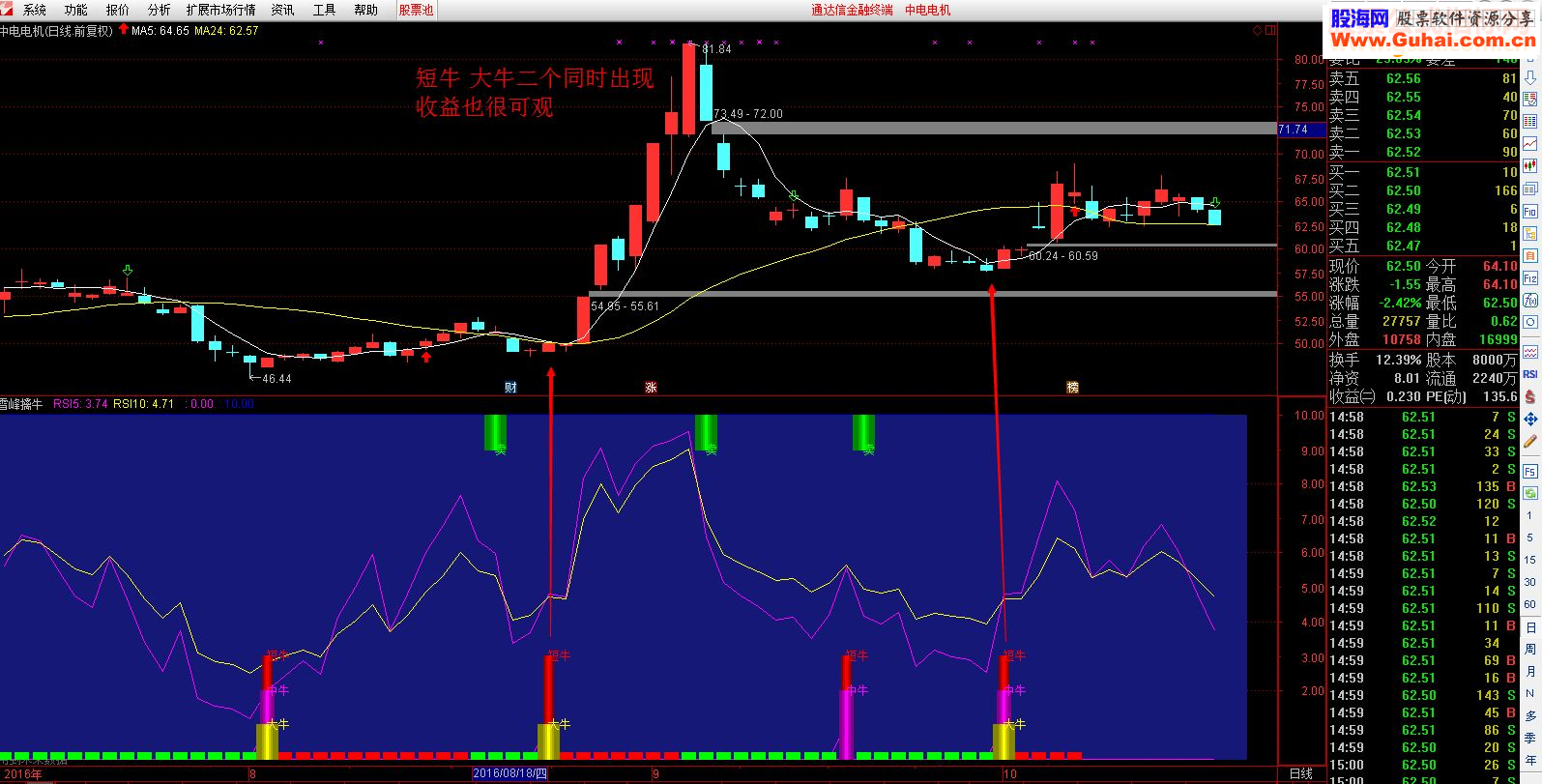
Task: Open the 资讯 menu
Action: point(282,10)
